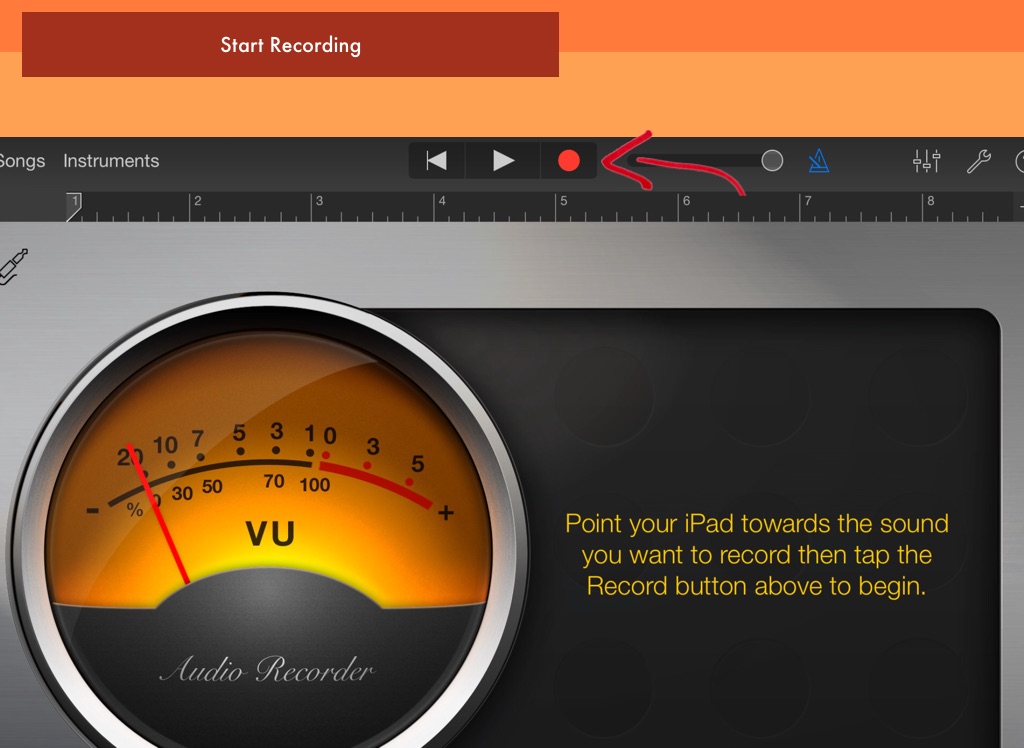
Task: Open the Instruments browser
Action: [111, 161]
